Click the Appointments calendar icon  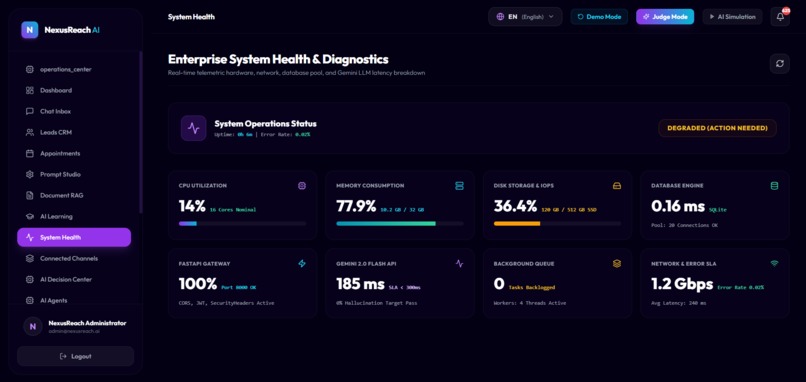click(30, 154)
